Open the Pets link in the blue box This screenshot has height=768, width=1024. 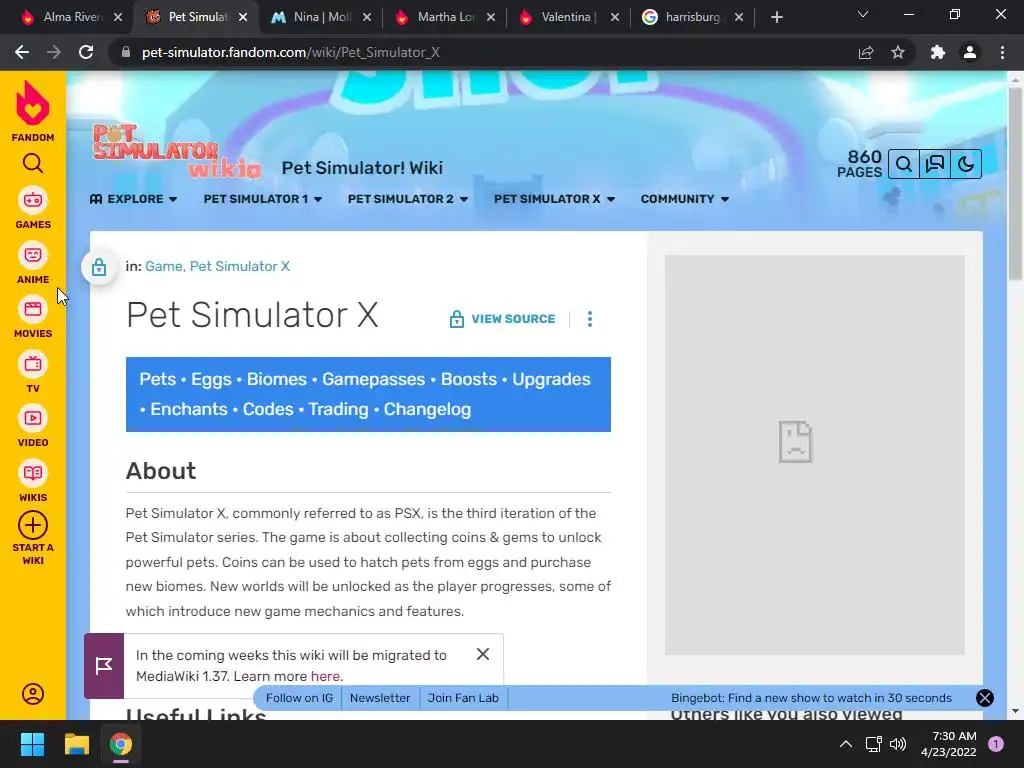point(157,379)
